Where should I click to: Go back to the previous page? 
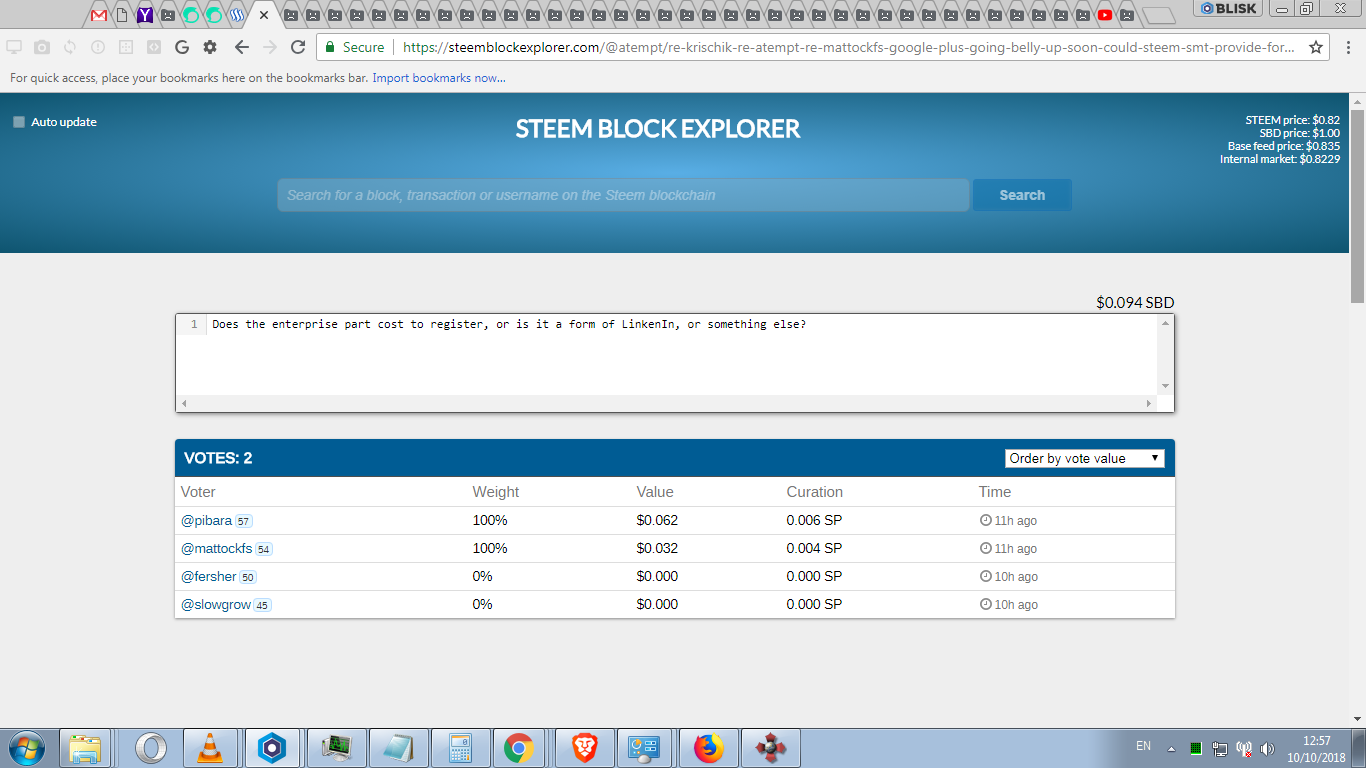(241, 47)
